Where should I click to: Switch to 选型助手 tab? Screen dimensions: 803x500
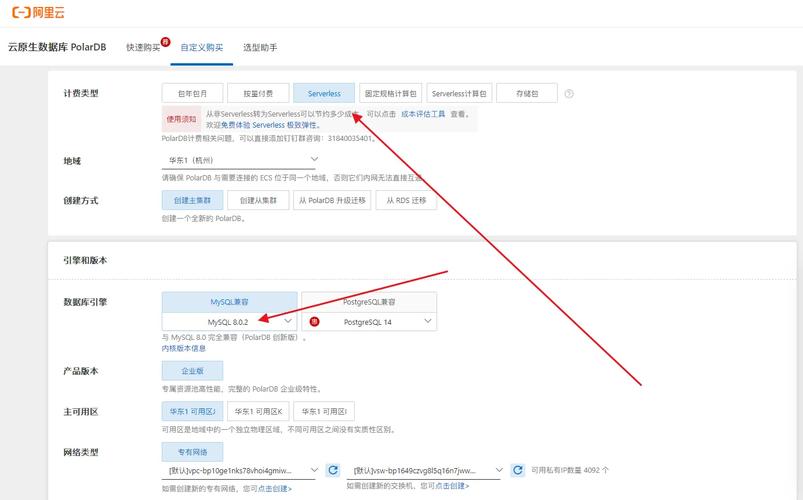point(260,47)
